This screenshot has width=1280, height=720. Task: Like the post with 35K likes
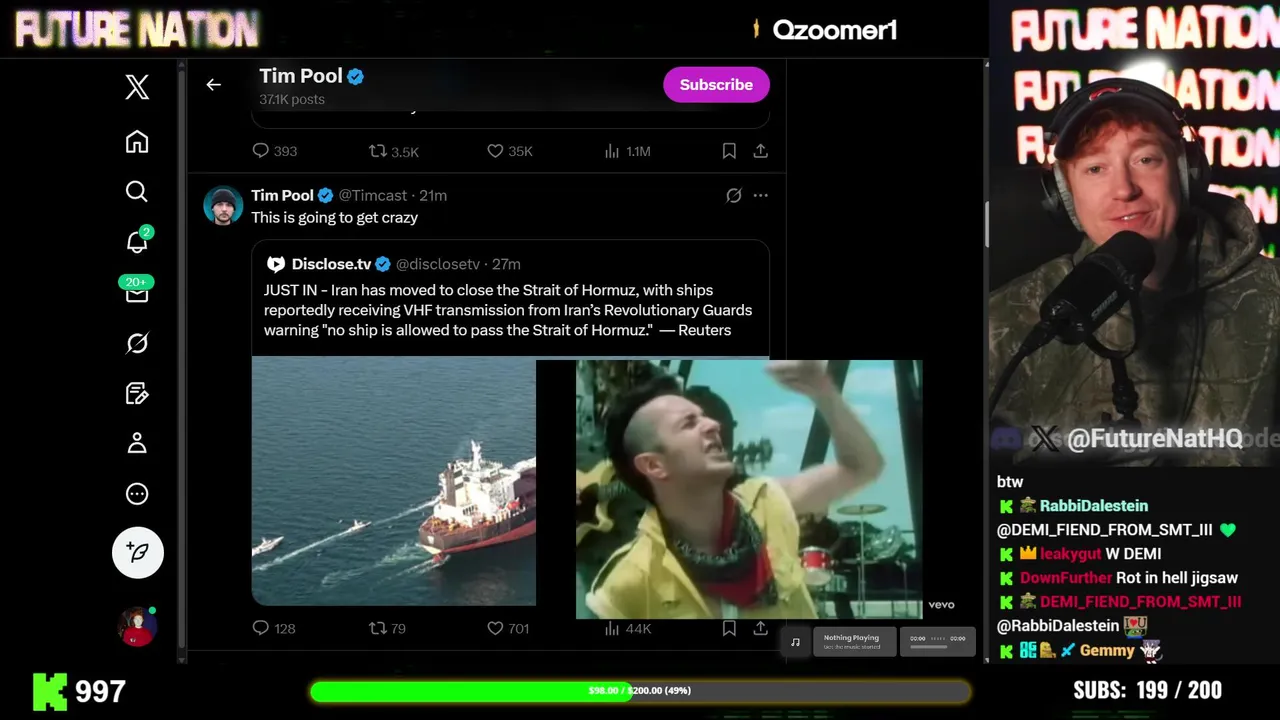[509, 151]
